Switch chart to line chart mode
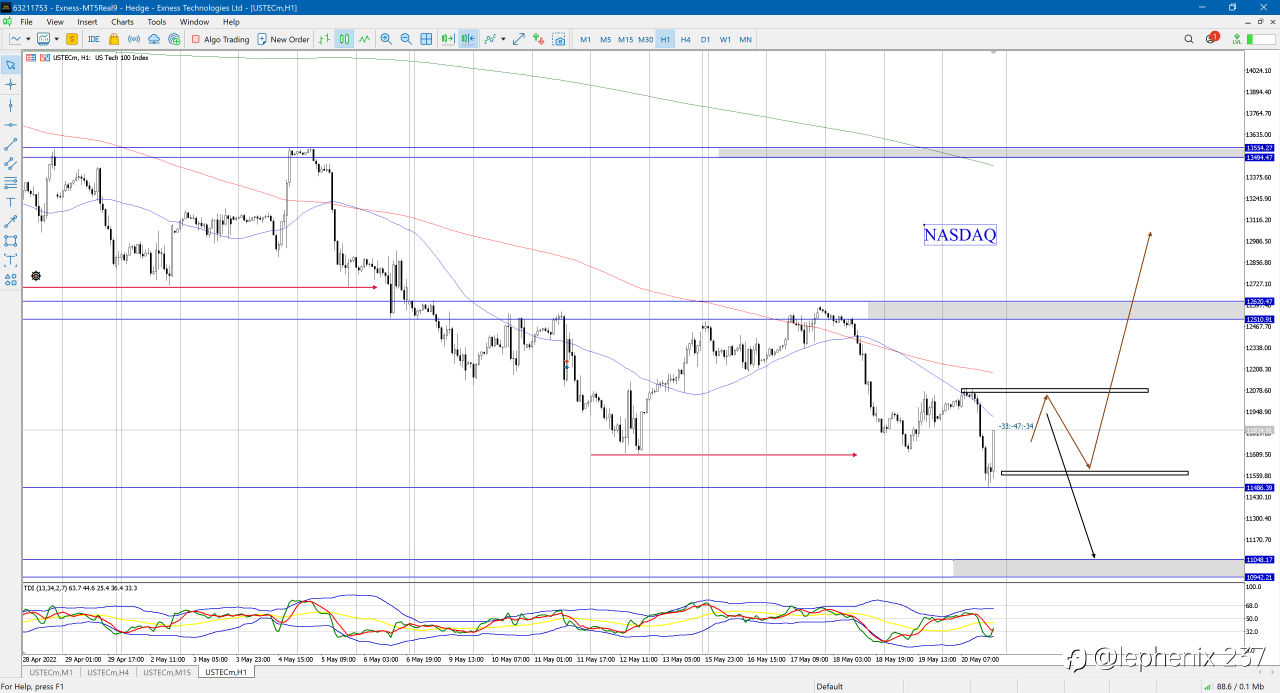1280x693 pixels. pos(364,39)
